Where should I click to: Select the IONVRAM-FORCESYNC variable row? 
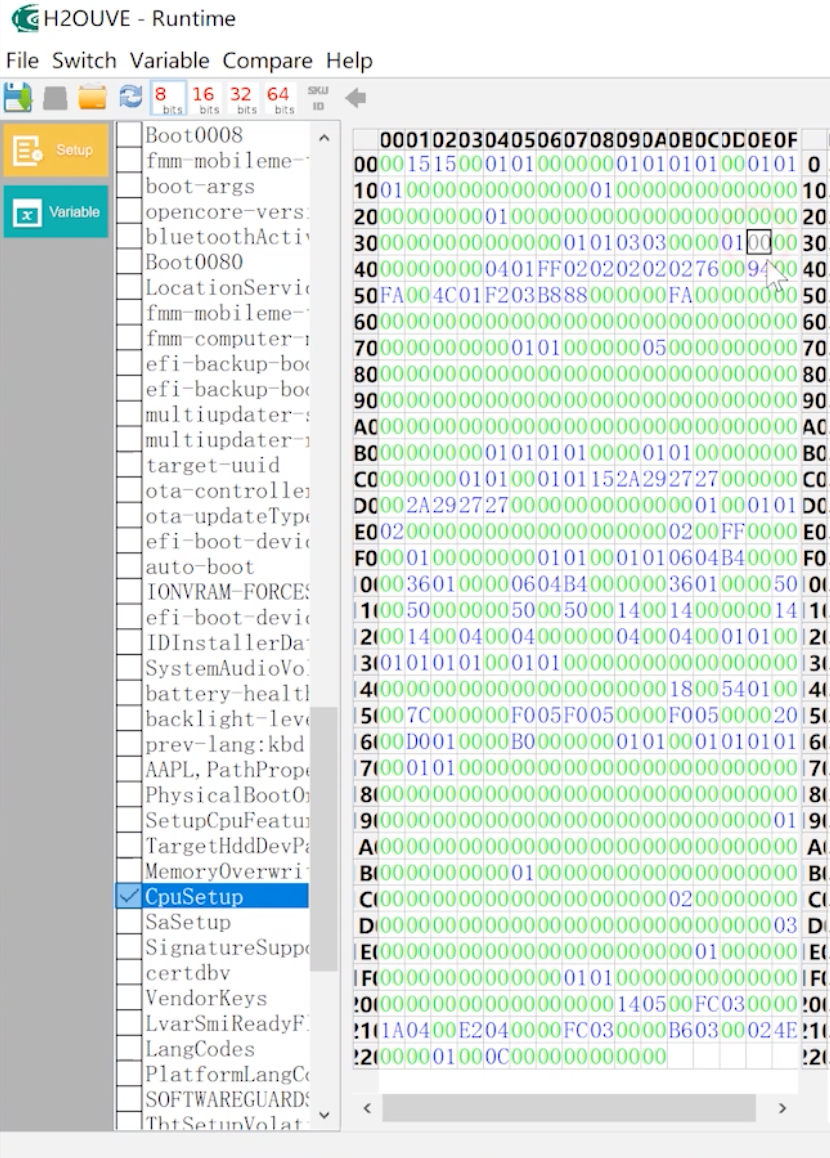pyautogui.click(x=226, y=592)
